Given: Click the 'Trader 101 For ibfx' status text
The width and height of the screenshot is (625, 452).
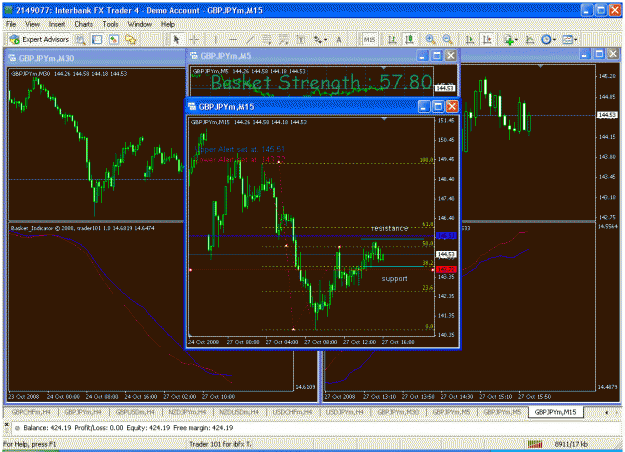Looking at the screenshot, I should pyautogui.click(x=220, y=444).
